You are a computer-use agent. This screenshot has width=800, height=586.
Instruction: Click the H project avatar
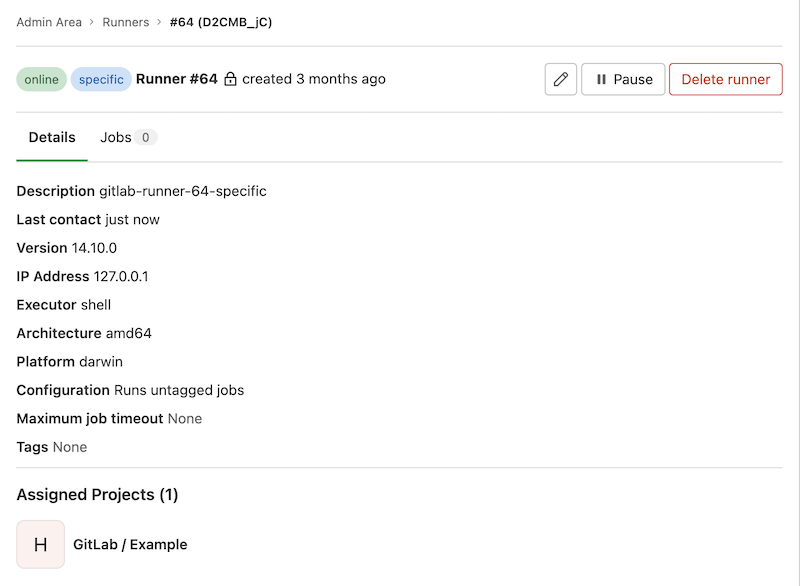41,544
